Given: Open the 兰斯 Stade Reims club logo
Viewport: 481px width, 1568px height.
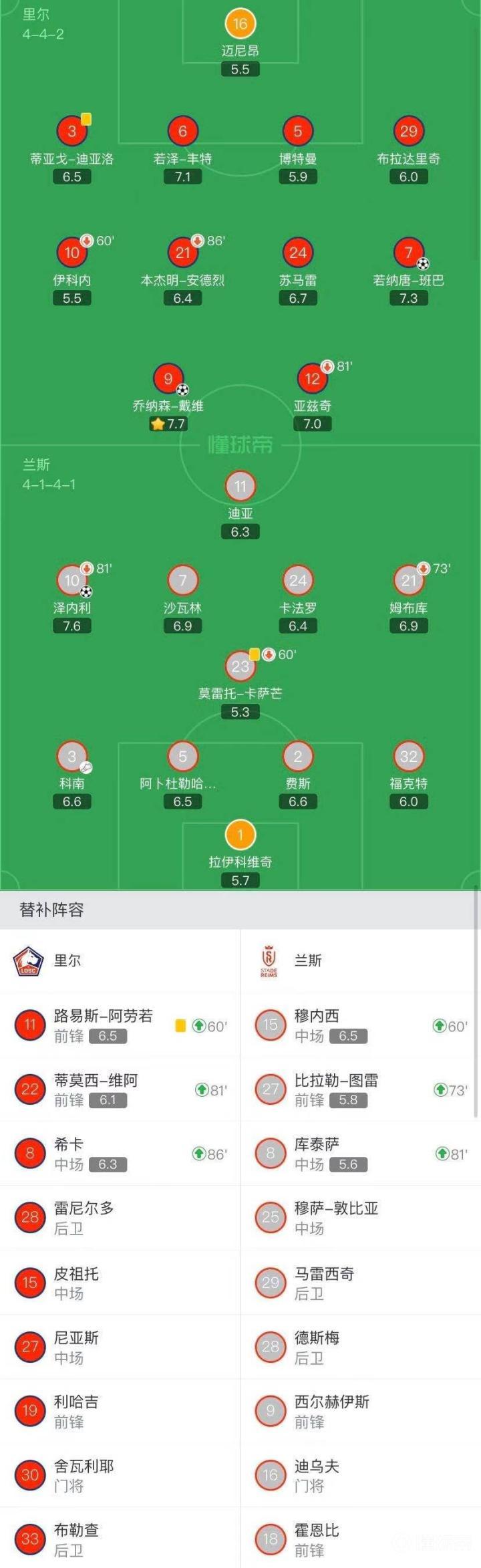Looking at the screenshot, I should coord(269,961).
